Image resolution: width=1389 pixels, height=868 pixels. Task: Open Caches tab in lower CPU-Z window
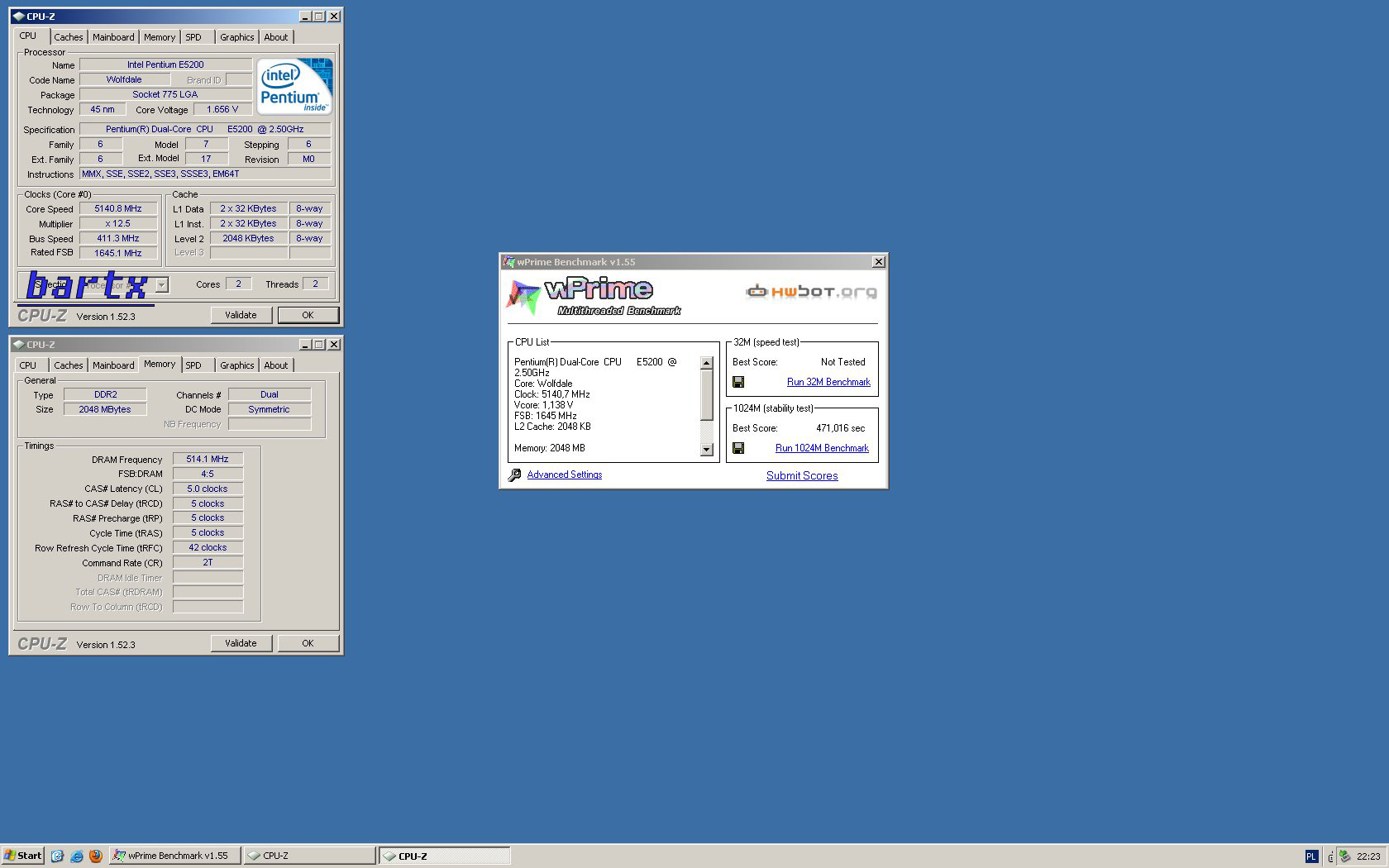click(x=69, y=365)
